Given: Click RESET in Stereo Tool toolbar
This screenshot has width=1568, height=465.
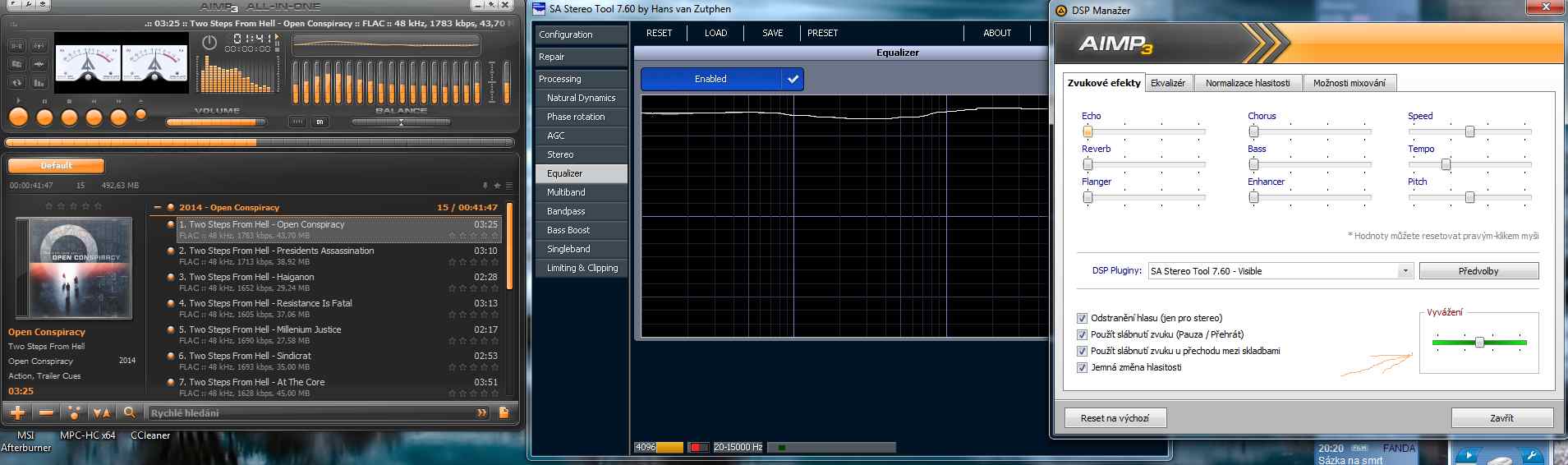Looking at the screenshot, I should 659,33.
